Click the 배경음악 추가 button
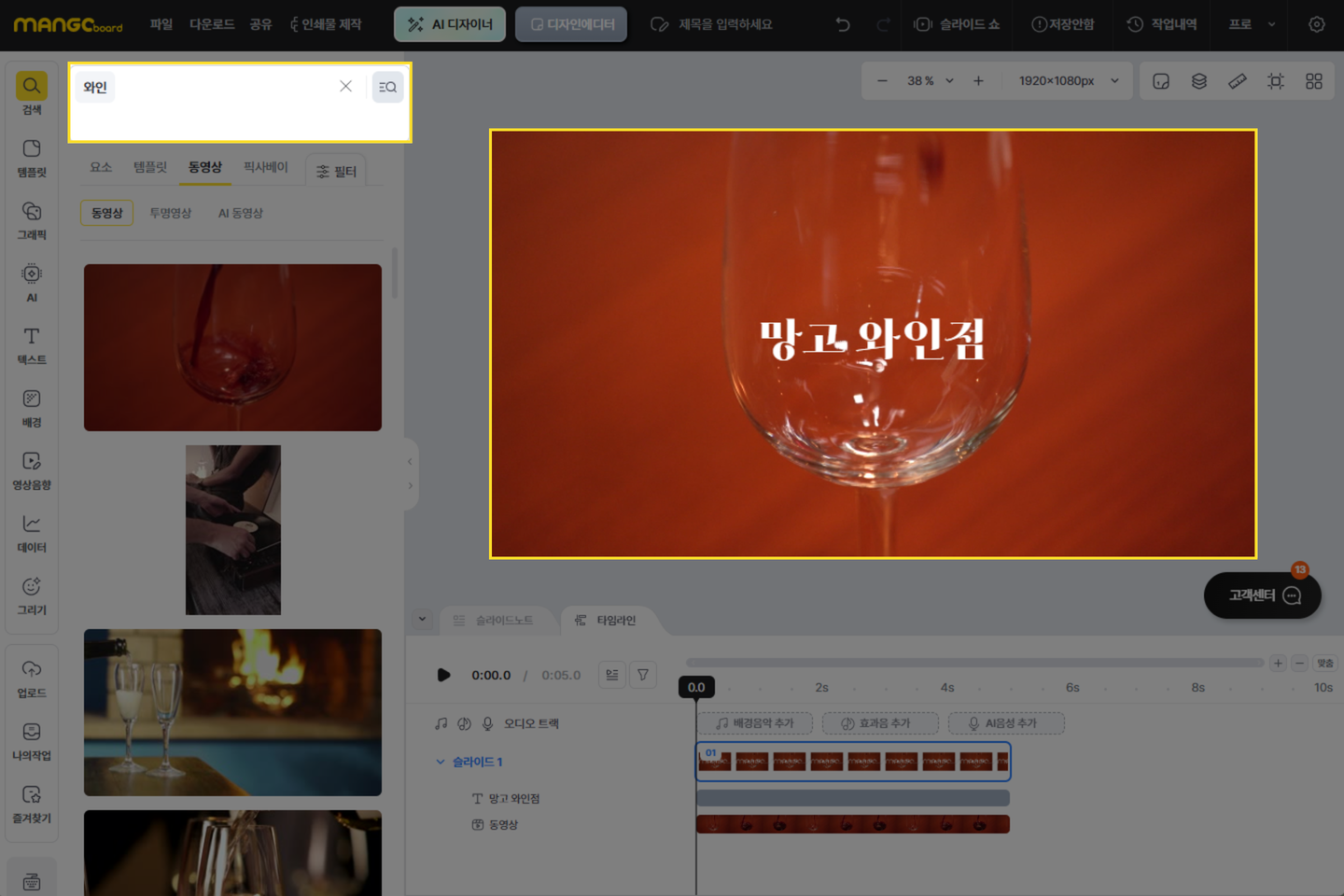Screen dimensions: 1344x896 [x=755, y=723]
